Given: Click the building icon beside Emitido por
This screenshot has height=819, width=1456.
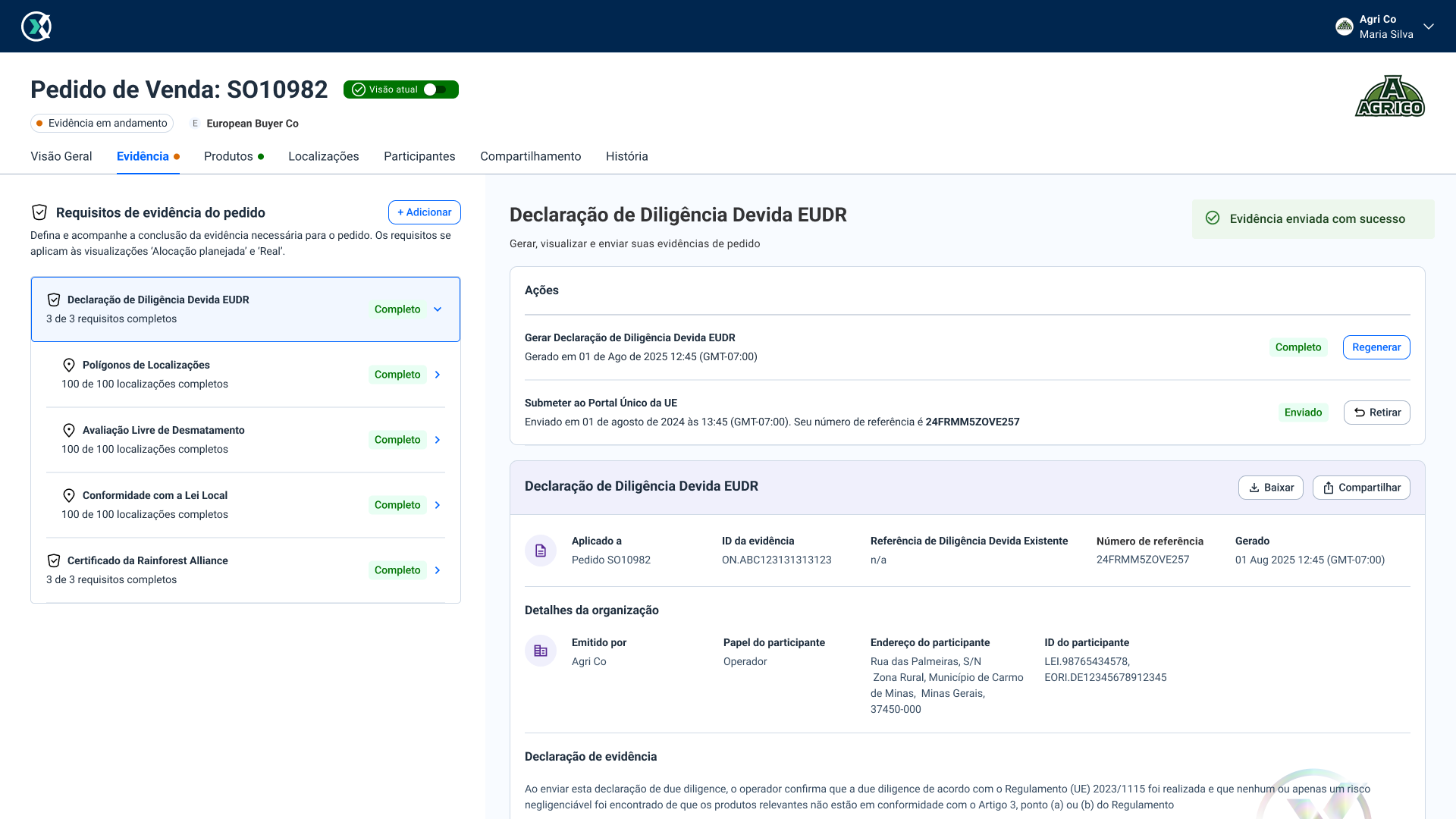Looking at the screenshot, I should click(x=541, y=651).
